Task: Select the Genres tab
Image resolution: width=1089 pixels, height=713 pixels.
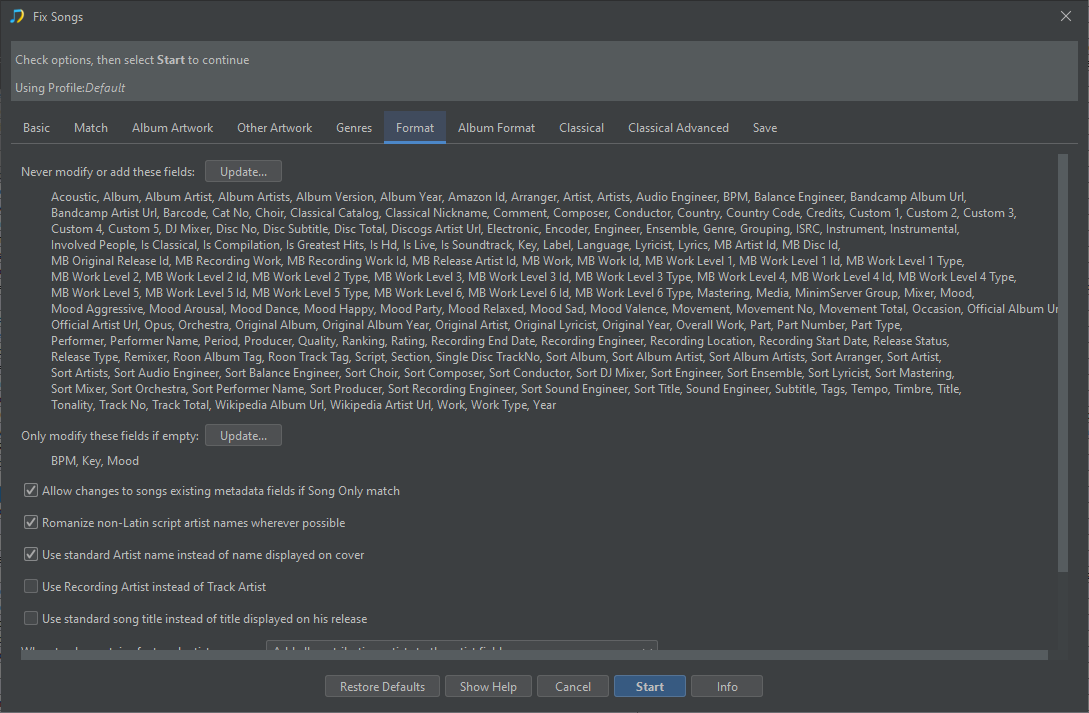Action: coord(354,128)
